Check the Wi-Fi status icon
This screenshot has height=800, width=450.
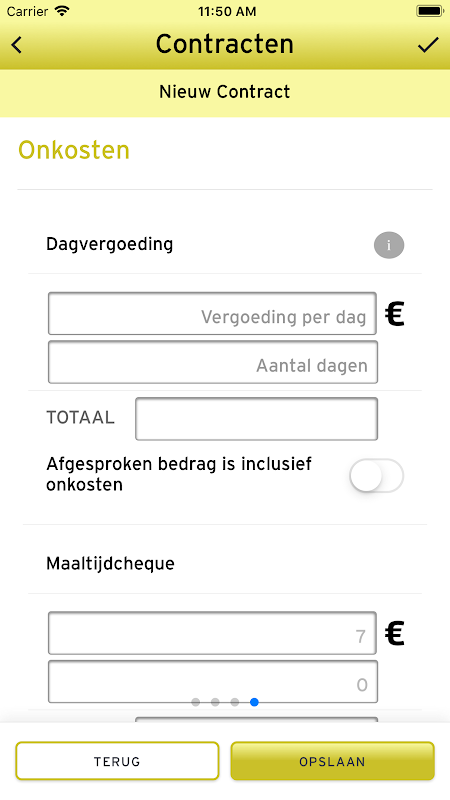[x=62, y=11]
